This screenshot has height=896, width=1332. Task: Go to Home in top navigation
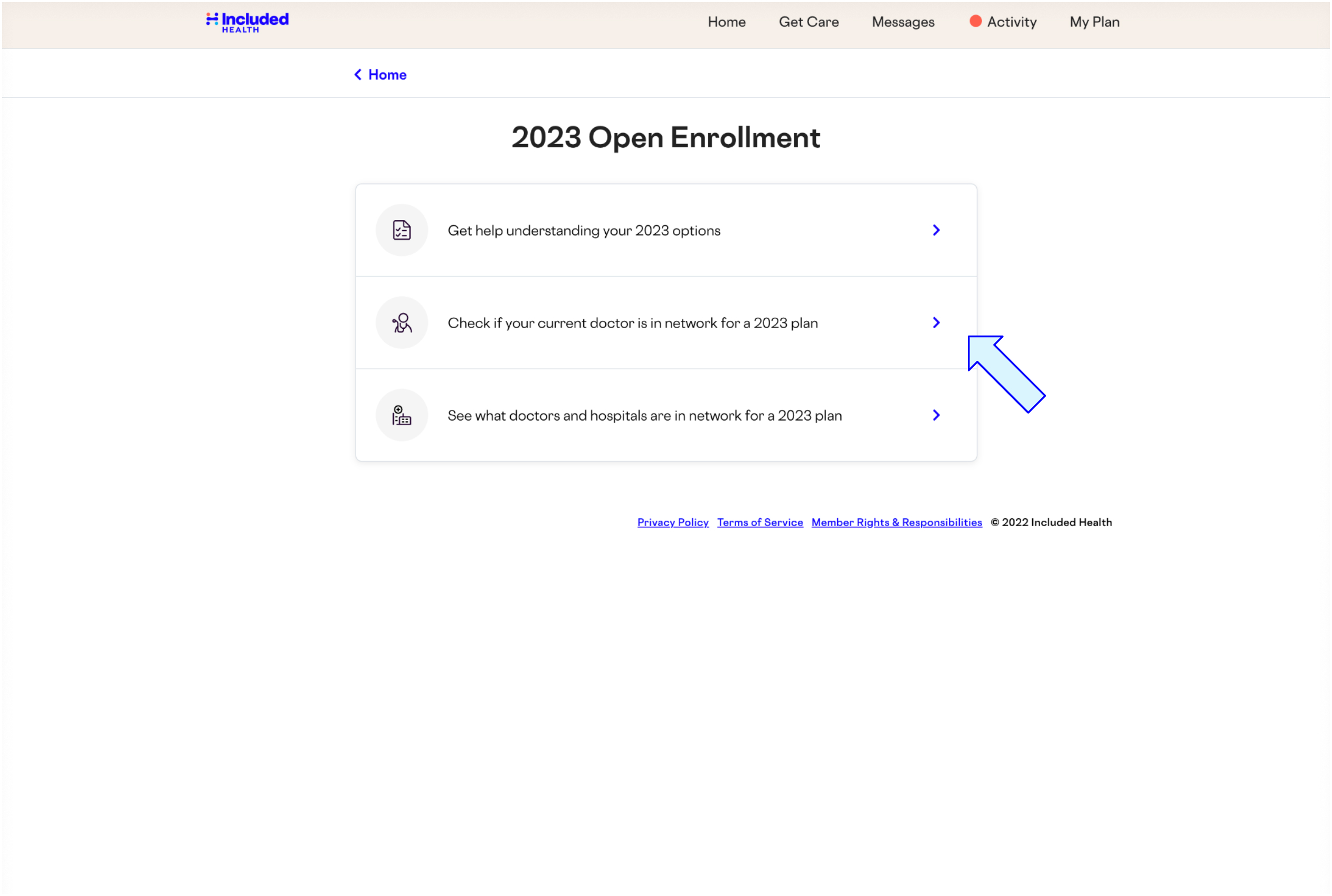(x=726, y=22)
